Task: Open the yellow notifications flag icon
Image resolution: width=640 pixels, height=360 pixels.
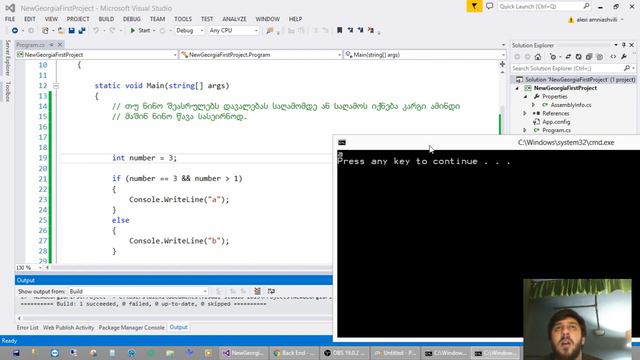Action: (474, 6)
